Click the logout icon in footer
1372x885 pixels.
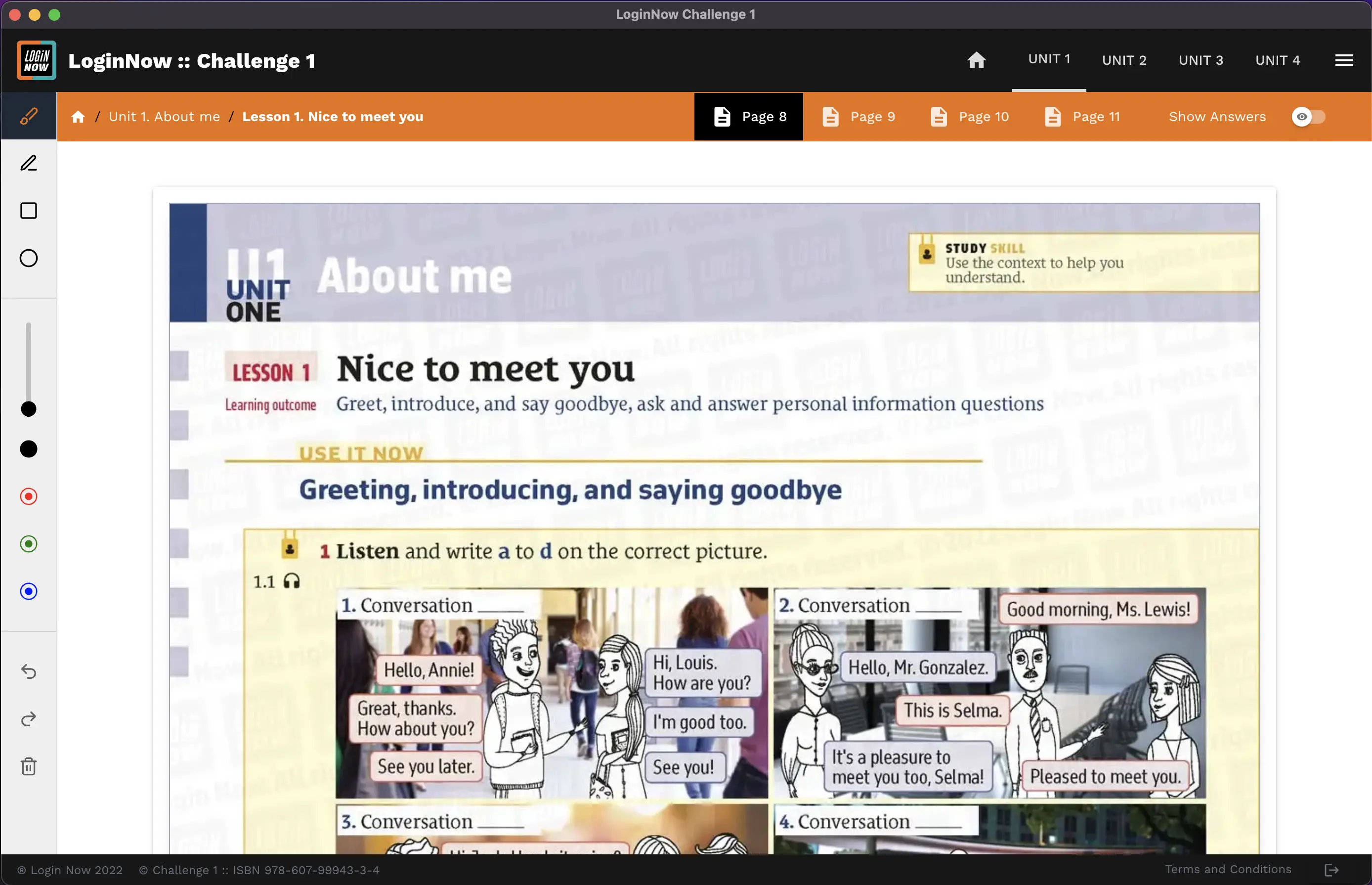[1331, 870]
